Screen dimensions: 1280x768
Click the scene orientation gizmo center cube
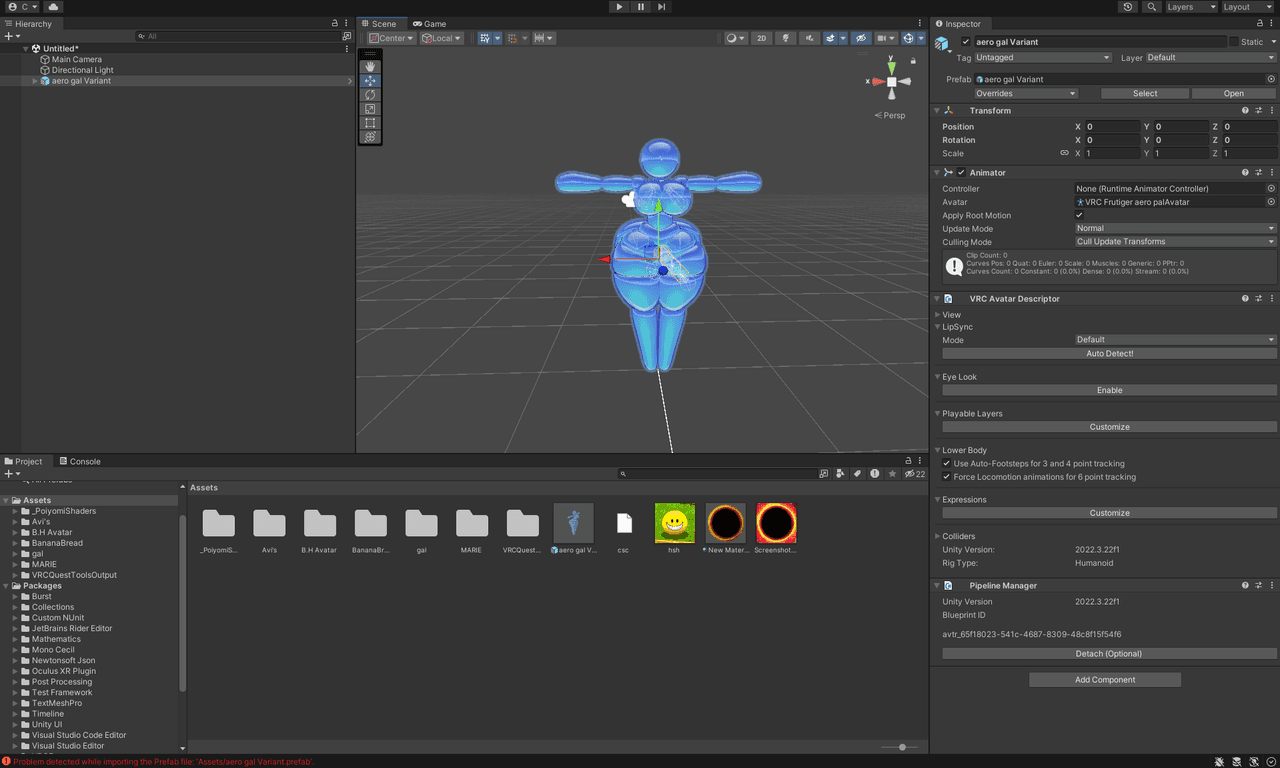pos(891,82)
